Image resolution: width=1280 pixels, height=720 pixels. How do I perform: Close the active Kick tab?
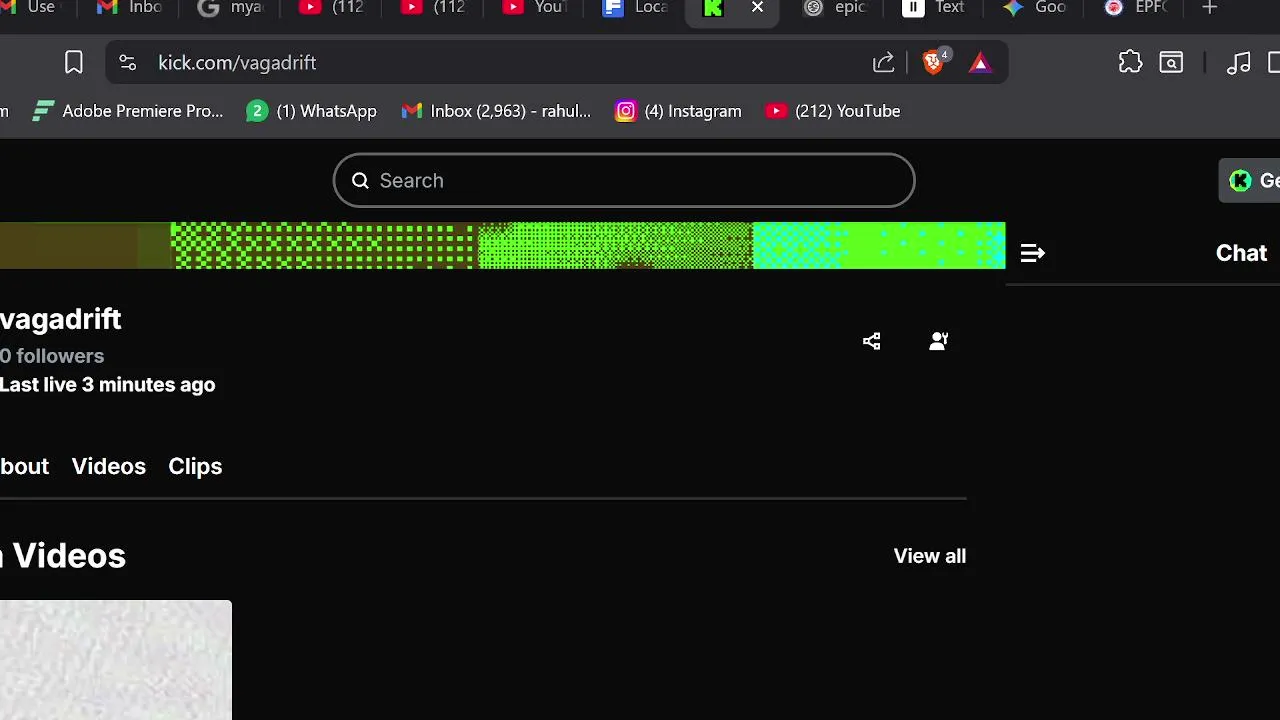[x=757, y=8]
